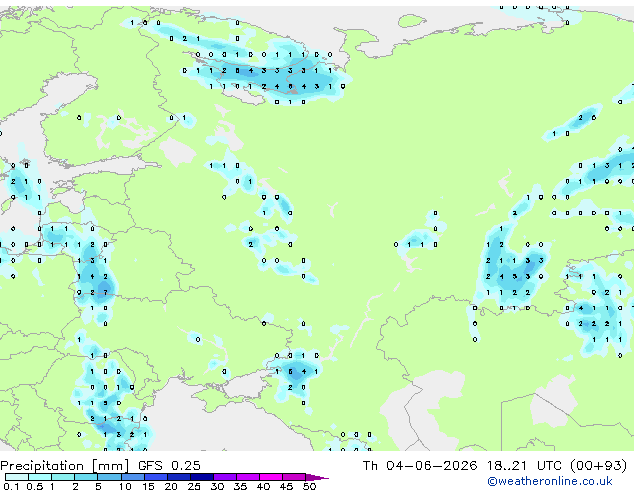Pick the 2–5 mm legend color swatch

[86, 477]
